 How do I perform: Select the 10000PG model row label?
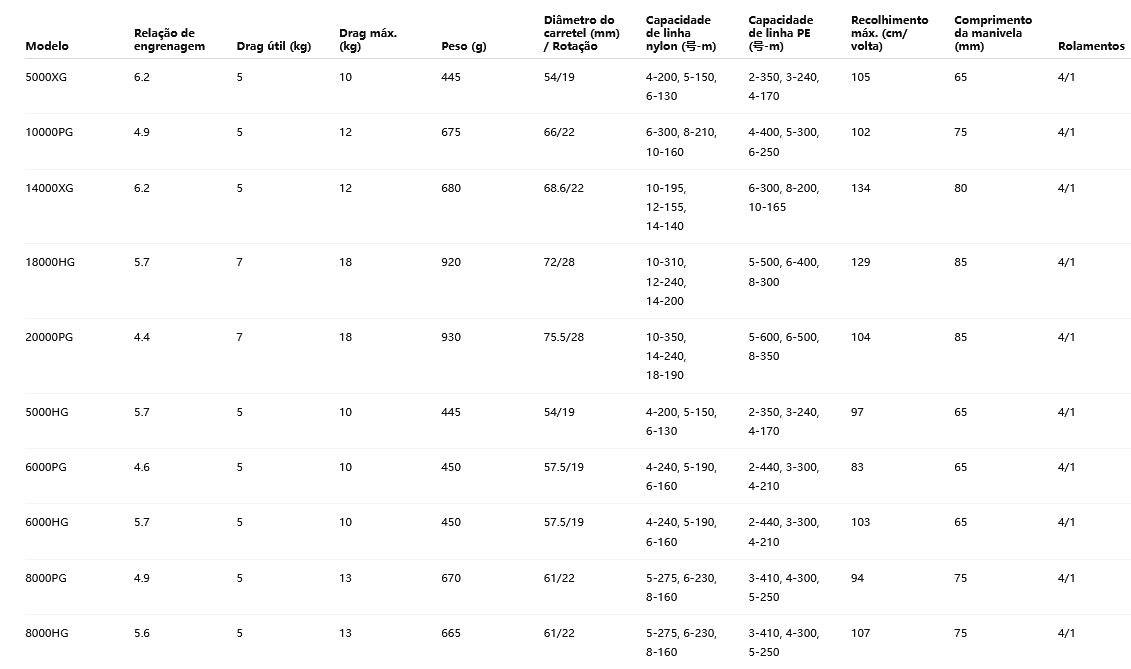click(x=51, y=132)
